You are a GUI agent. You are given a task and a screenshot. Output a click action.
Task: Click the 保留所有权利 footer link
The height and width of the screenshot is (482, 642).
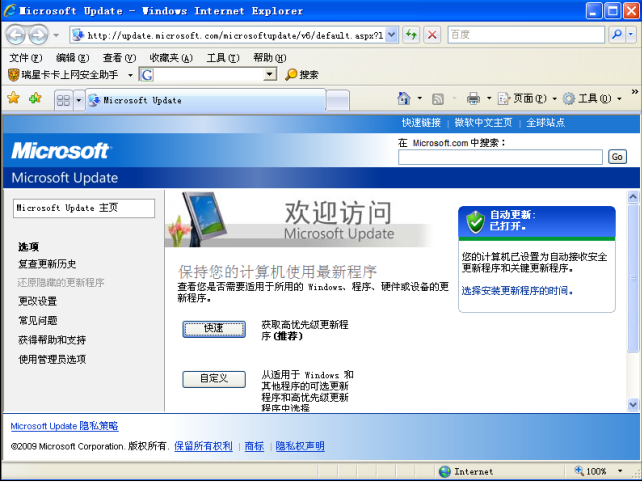coord(203,446)
